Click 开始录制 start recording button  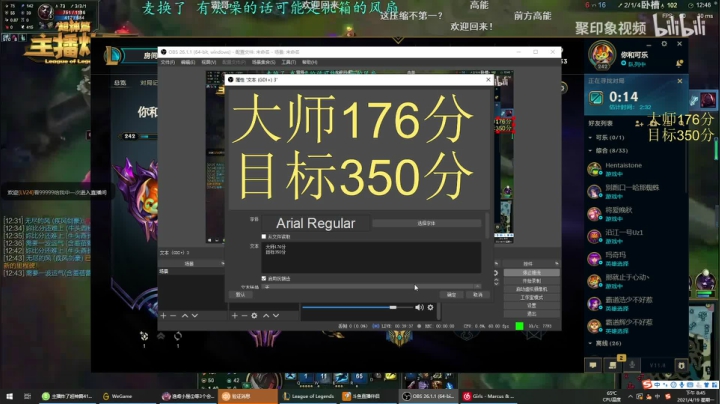tap(532, 281)
